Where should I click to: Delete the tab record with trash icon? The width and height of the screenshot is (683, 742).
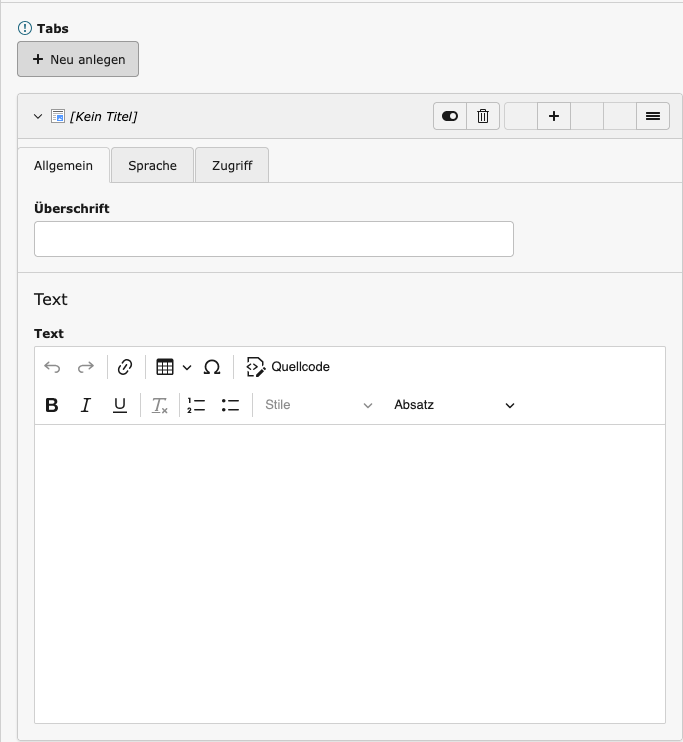483,116
